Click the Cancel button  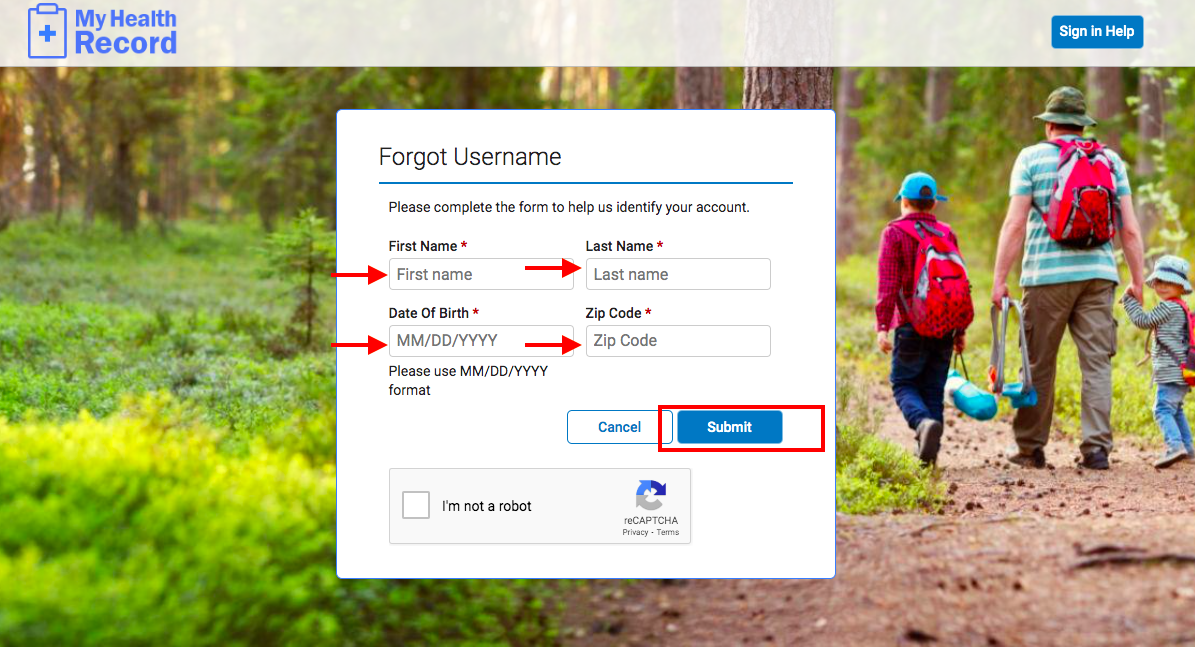tap(619, 427)
